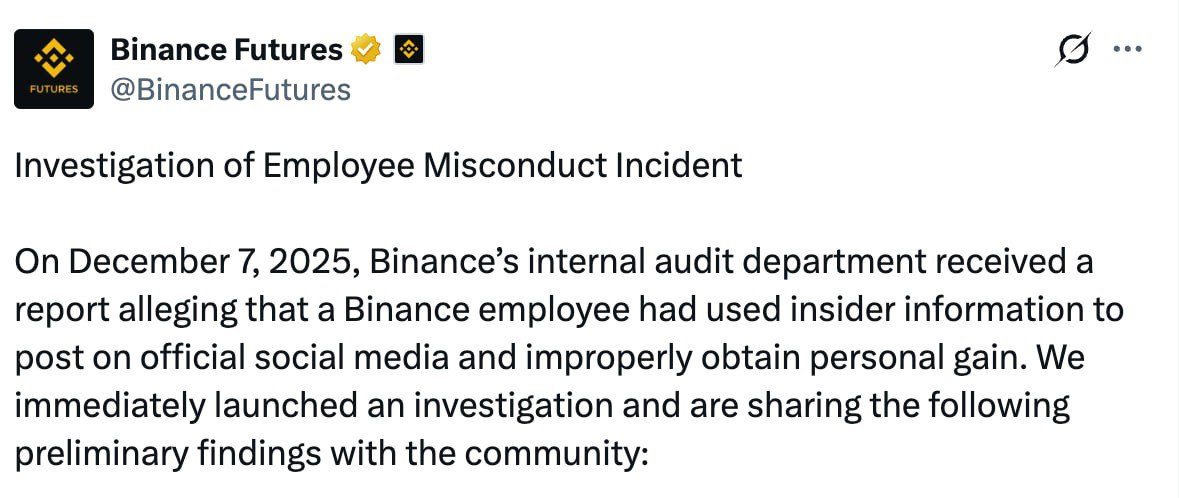Screen dimensions: 1179x498
Task: Open the three-dot more options menu
Action: [1128, 50]
